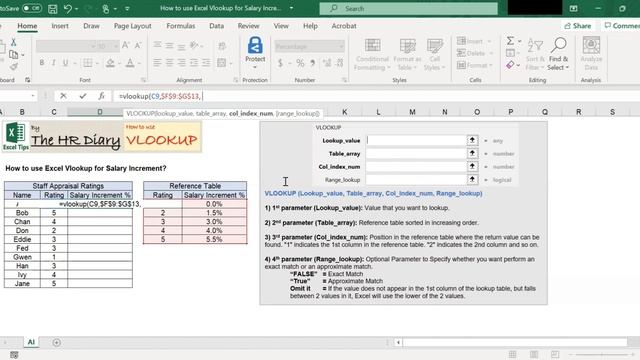Click collapse arrow beside Col_index_num field
640x360 pixels.
472,167
